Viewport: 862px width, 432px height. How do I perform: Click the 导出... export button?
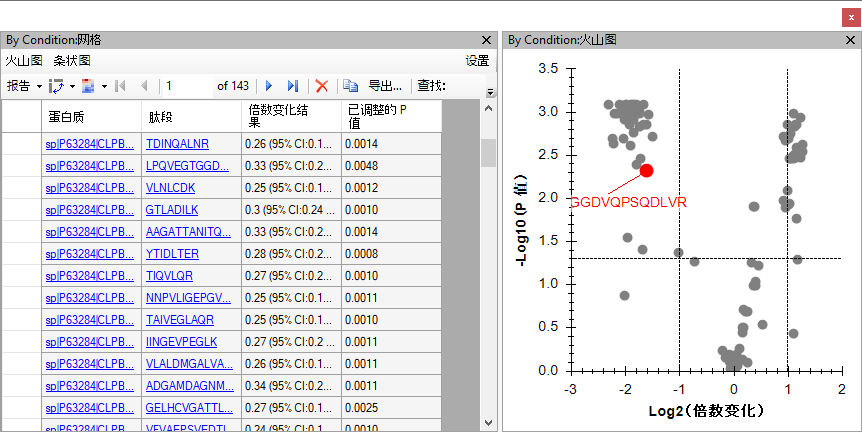point(385,86)
